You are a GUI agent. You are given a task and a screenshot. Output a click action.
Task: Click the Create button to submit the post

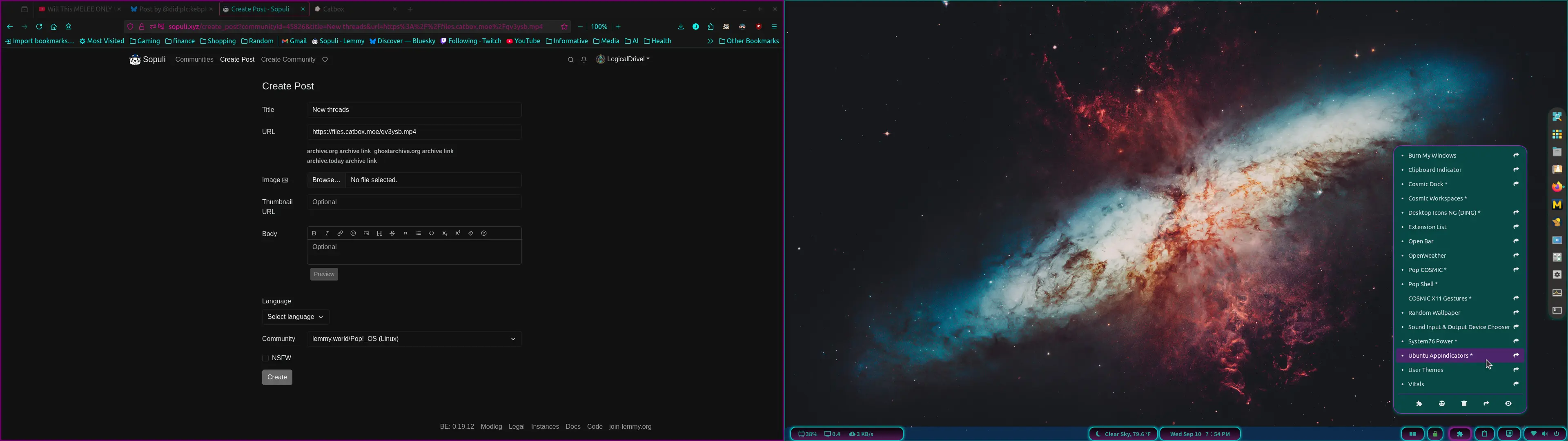277,377
